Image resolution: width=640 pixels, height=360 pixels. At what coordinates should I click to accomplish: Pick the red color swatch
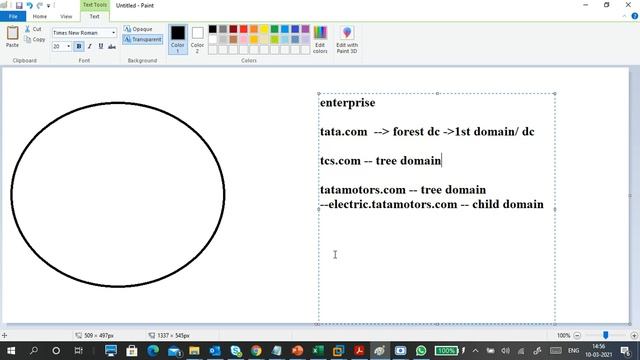pos(243,29)
